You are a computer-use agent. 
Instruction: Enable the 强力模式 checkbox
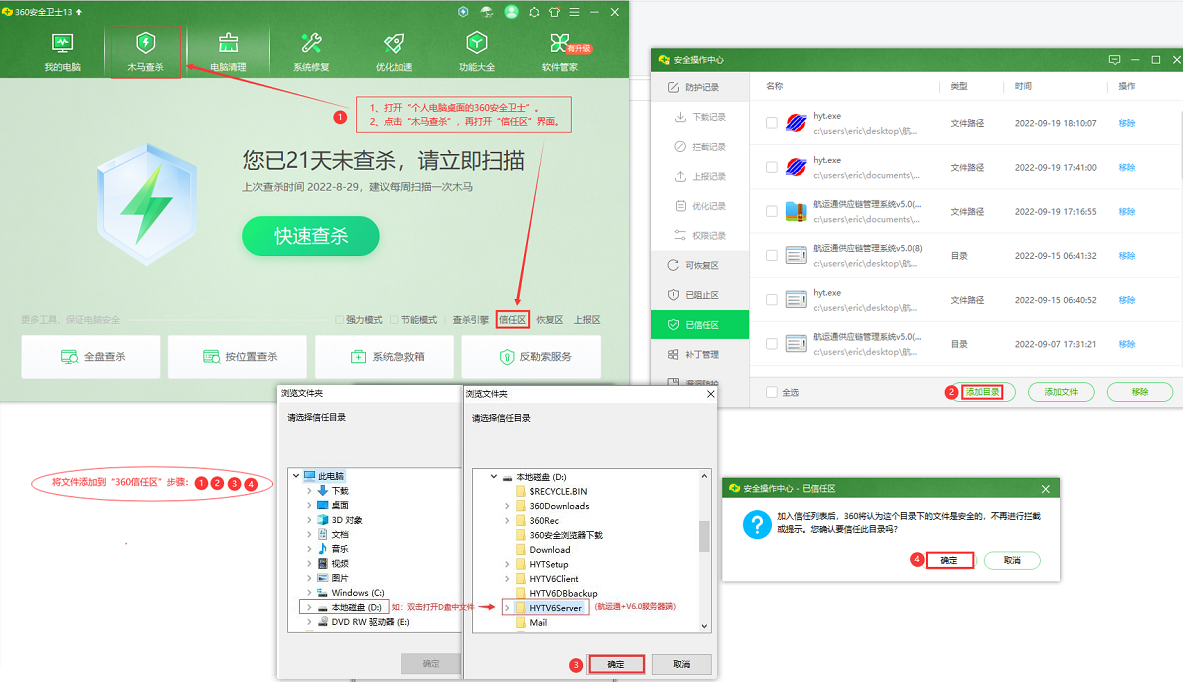pyautogui.click(x=340, y=320)
